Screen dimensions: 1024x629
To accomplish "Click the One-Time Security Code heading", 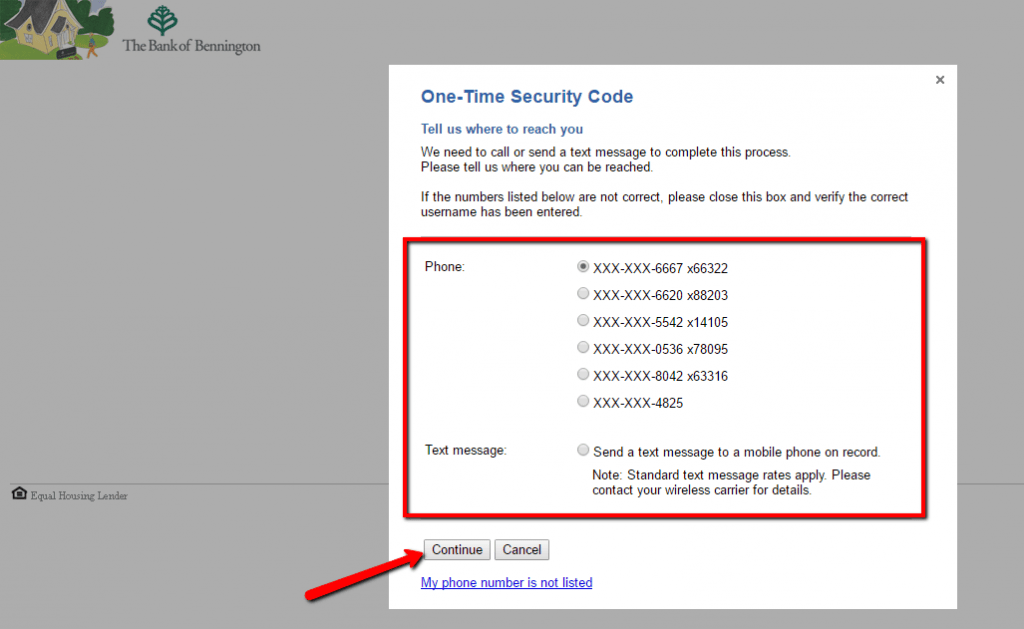I will click(527, 97).
